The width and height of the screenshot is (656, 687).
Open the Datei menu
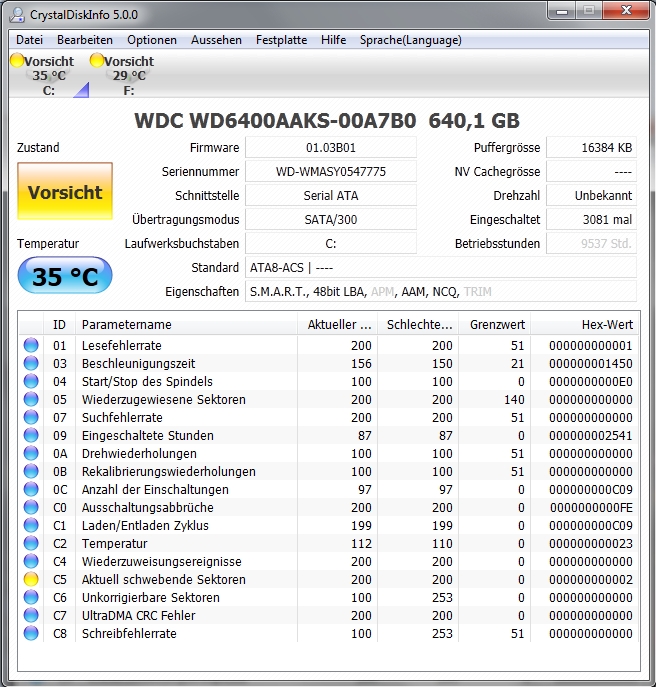[x=29, y=40]
